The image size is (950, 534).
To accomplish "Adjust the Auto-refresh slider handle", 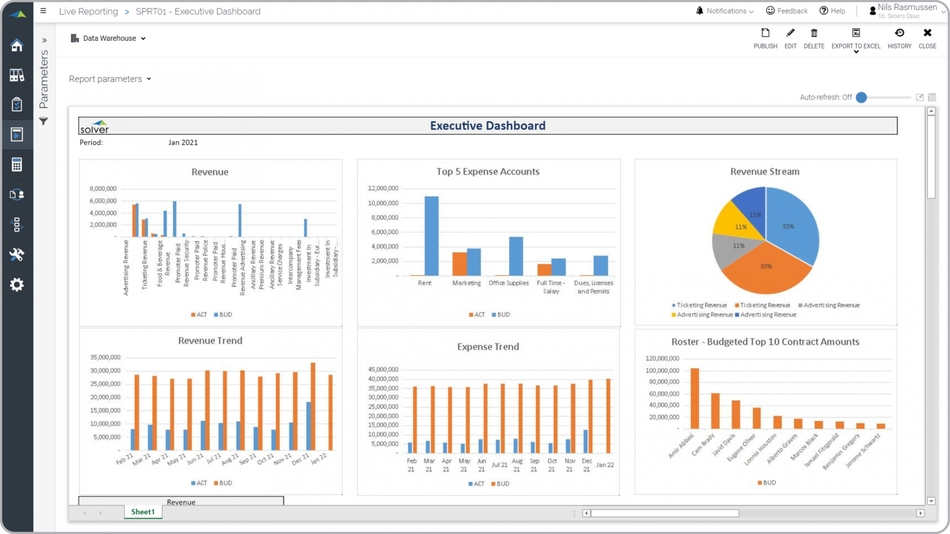I will [861, 98].
